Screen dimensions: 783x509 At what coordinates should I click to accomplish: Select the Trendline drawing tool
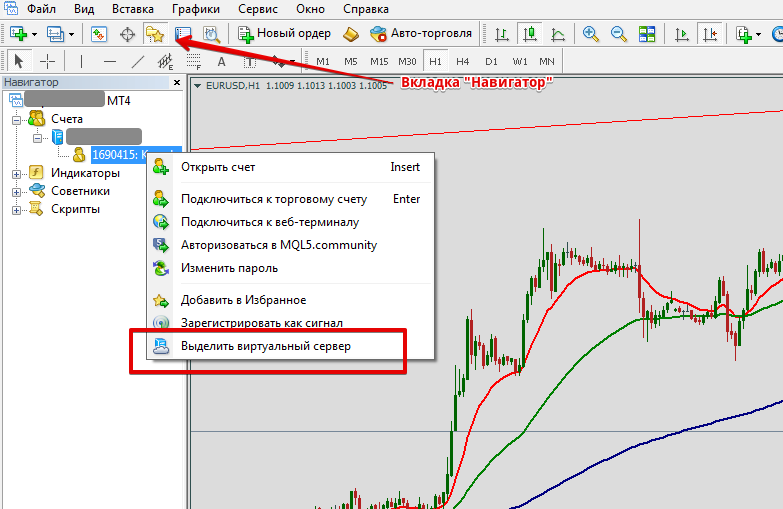pyautogui.click(x=137, y=61)
